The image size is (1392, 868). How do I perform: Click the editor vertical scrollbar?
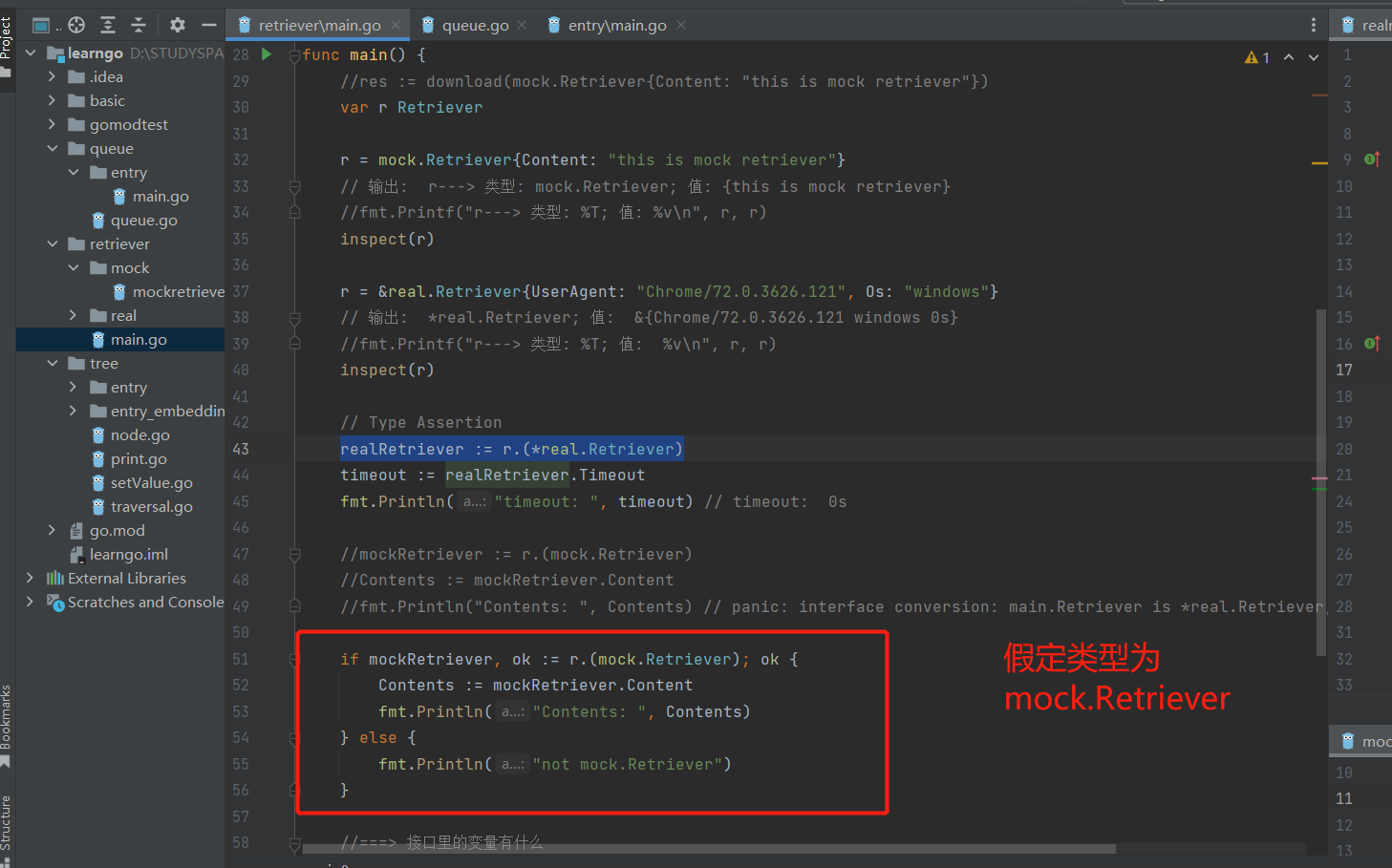(x=1320, y=482)
